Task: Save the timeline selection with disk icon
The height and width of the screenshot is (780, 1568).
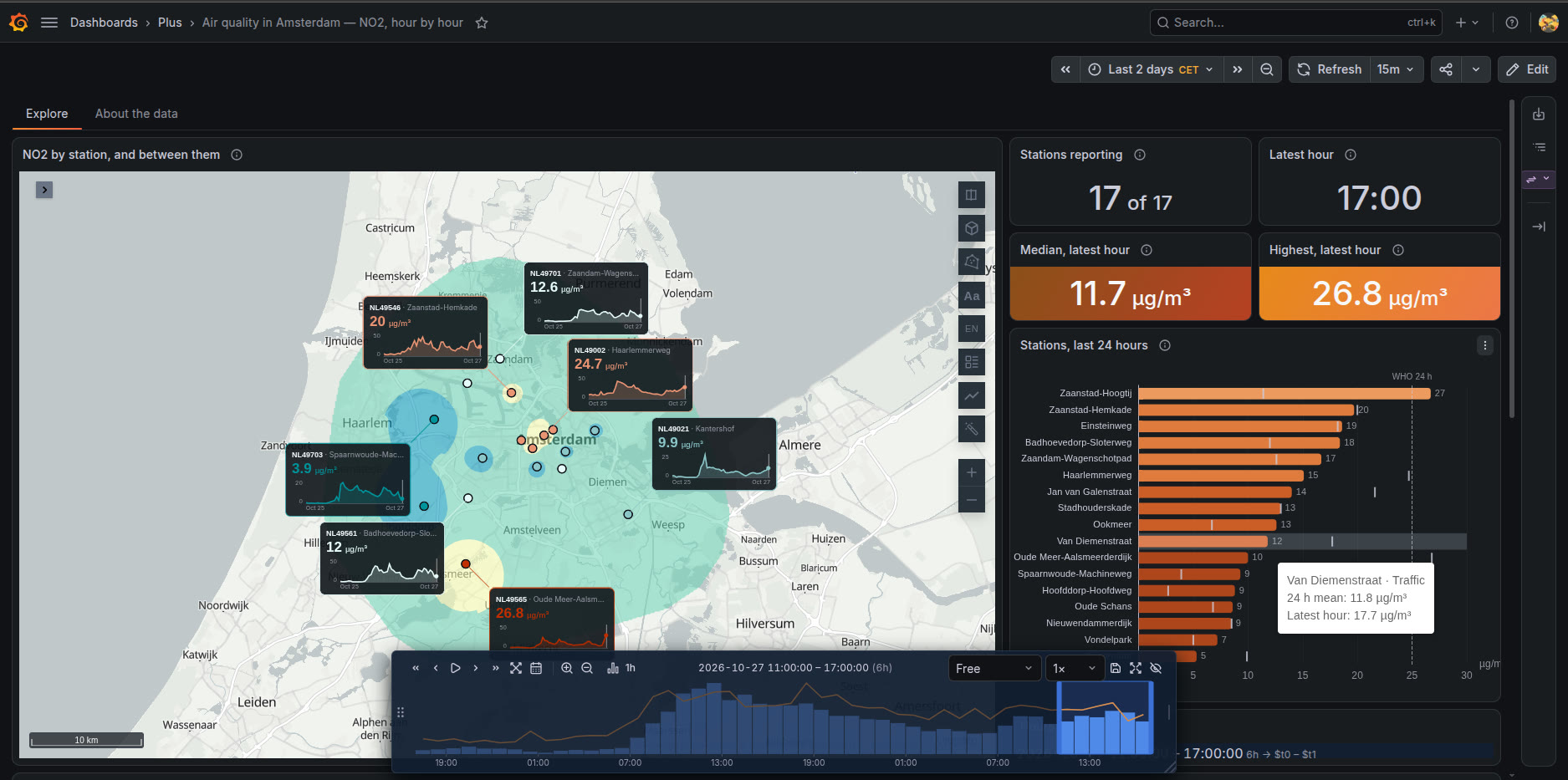Action: [1115, 668]
